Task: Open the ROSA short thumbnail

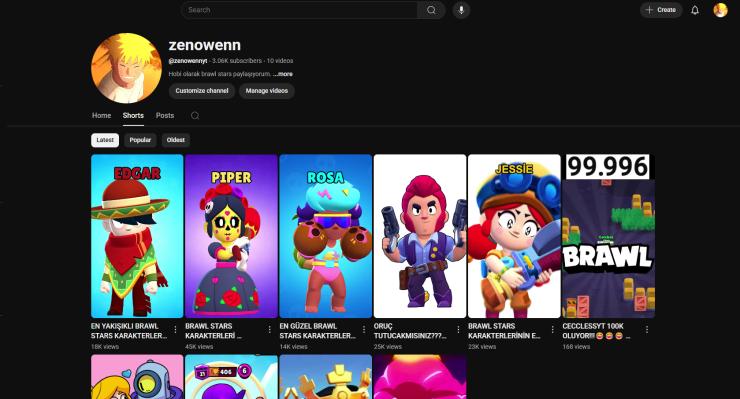Action: coord(326,236)
